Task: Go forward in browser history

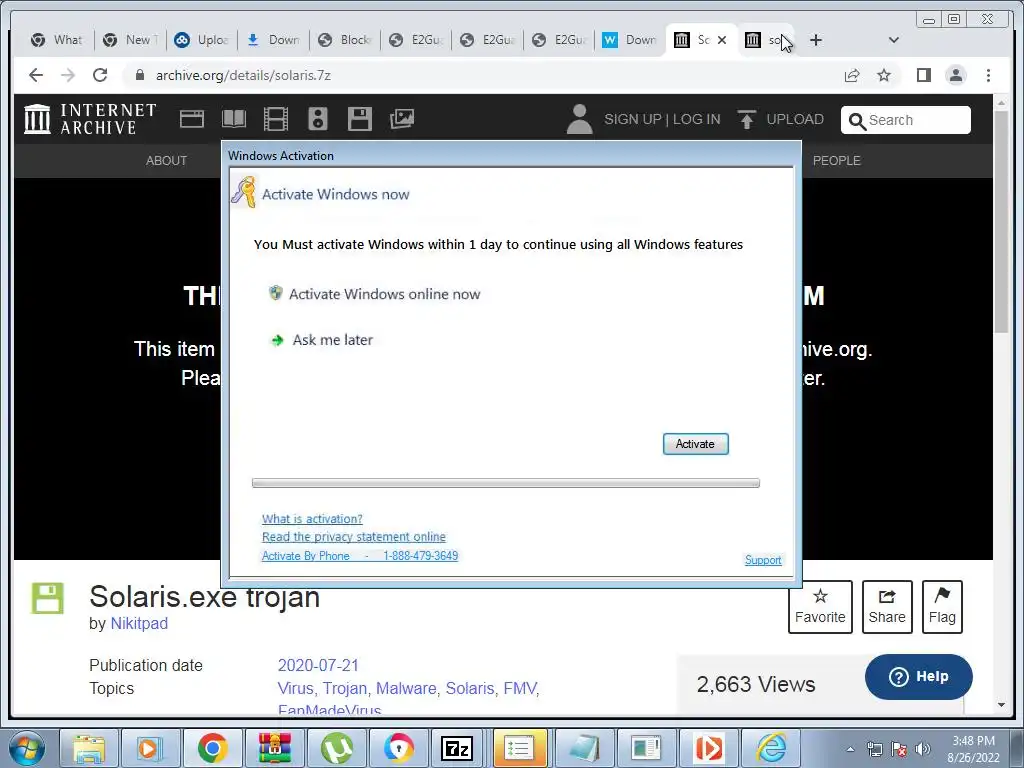Action: pos(68,75)
